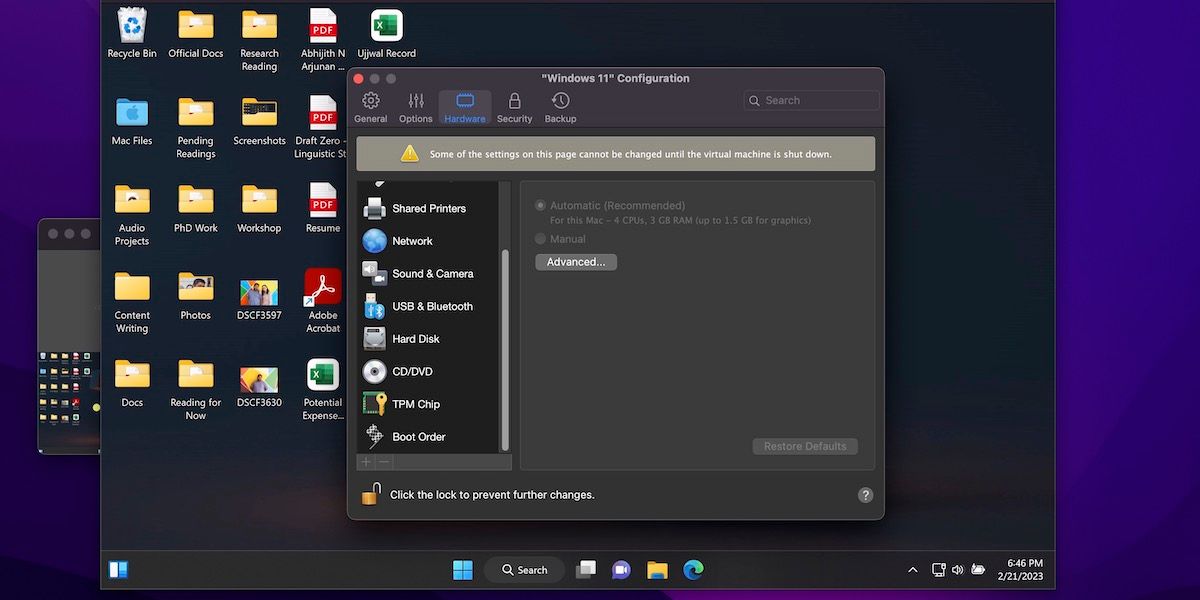Select the Official Docs folder
The height and width of the screenshot is (600, 1200).
coord(196,33)
